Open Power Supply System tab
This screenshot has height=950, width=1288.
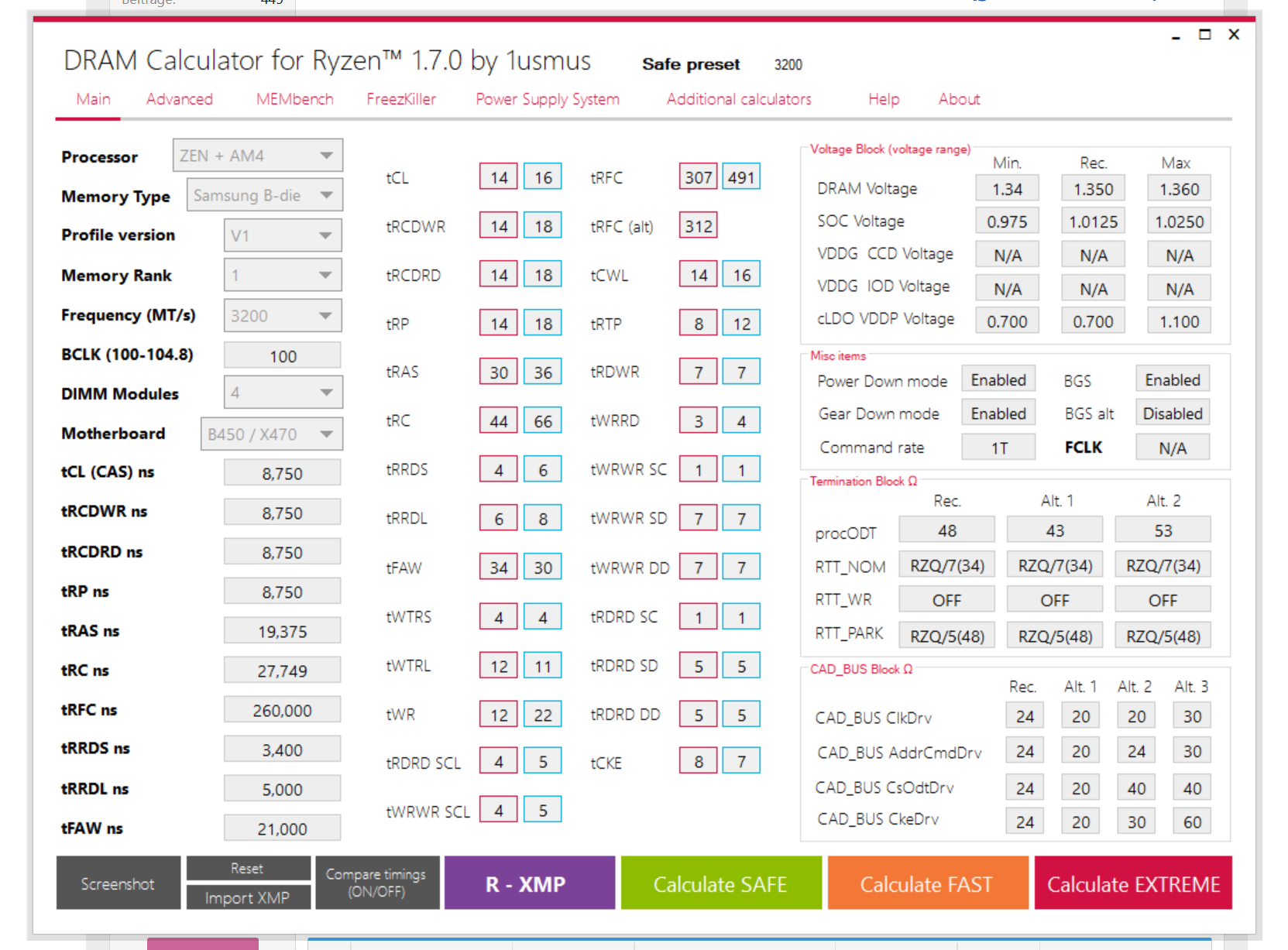(548, 99)
